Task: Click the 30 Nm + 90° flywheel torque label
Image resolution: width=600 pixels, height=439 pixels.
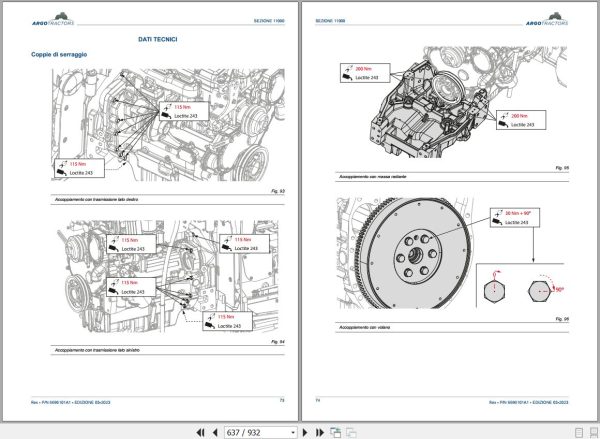Action: pos(518,213)
